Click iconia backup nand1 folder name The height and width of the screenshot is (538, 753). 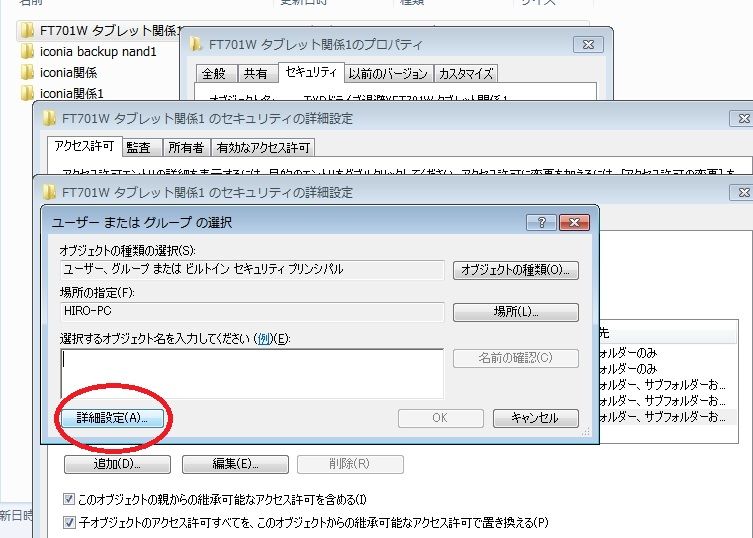[98, 51]
